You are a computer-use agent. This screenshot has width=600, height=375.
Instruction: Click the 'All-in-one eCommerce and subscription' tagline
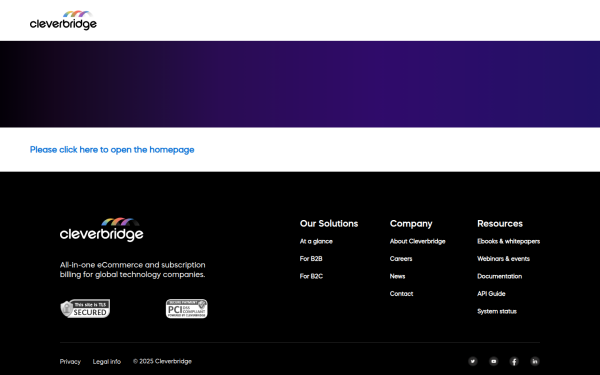click(x=132, y=270)
